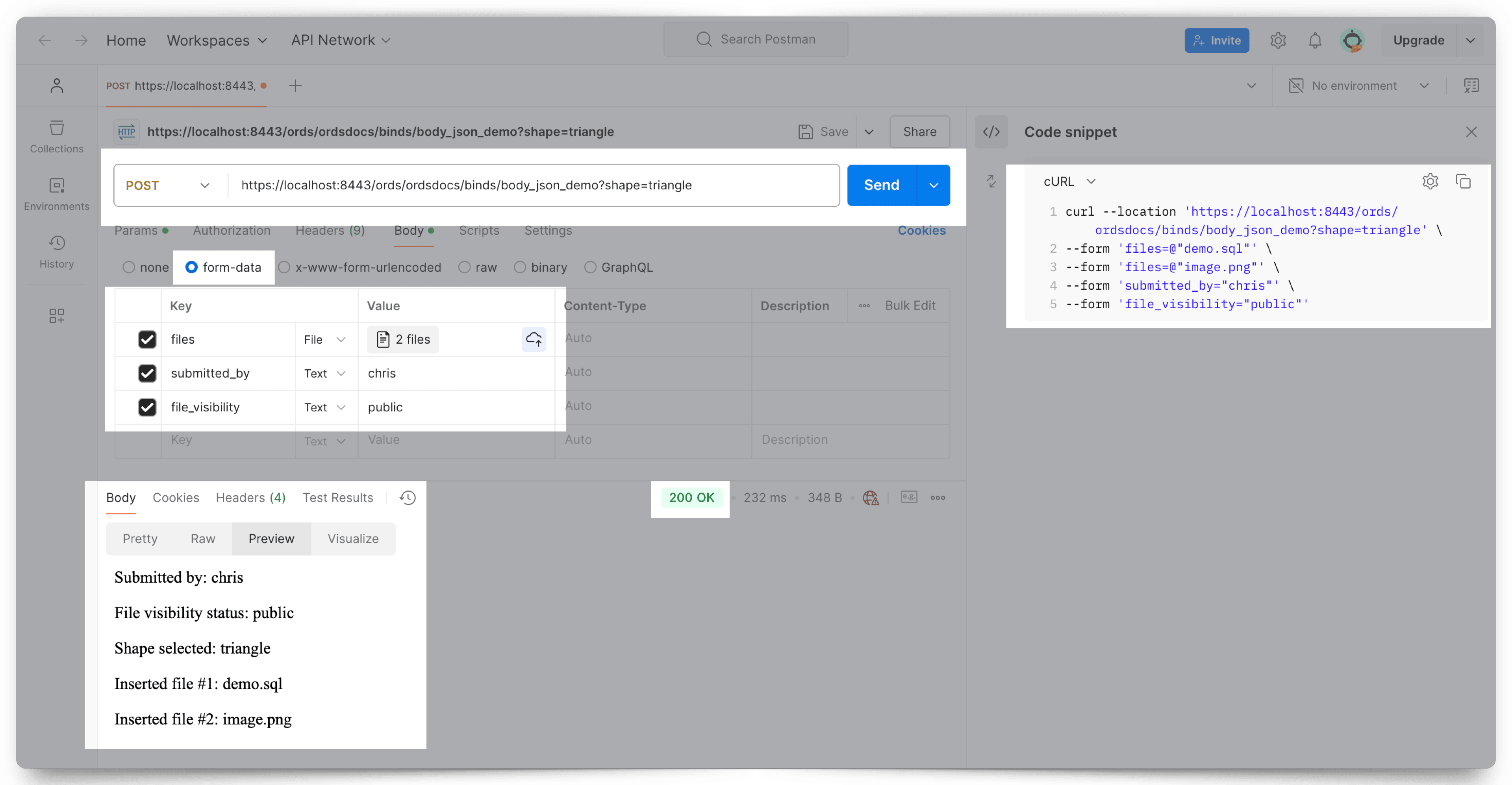Copy the cURL code snippet
The height and width of the screenshot is (785, 1512).
point(1463,181)
